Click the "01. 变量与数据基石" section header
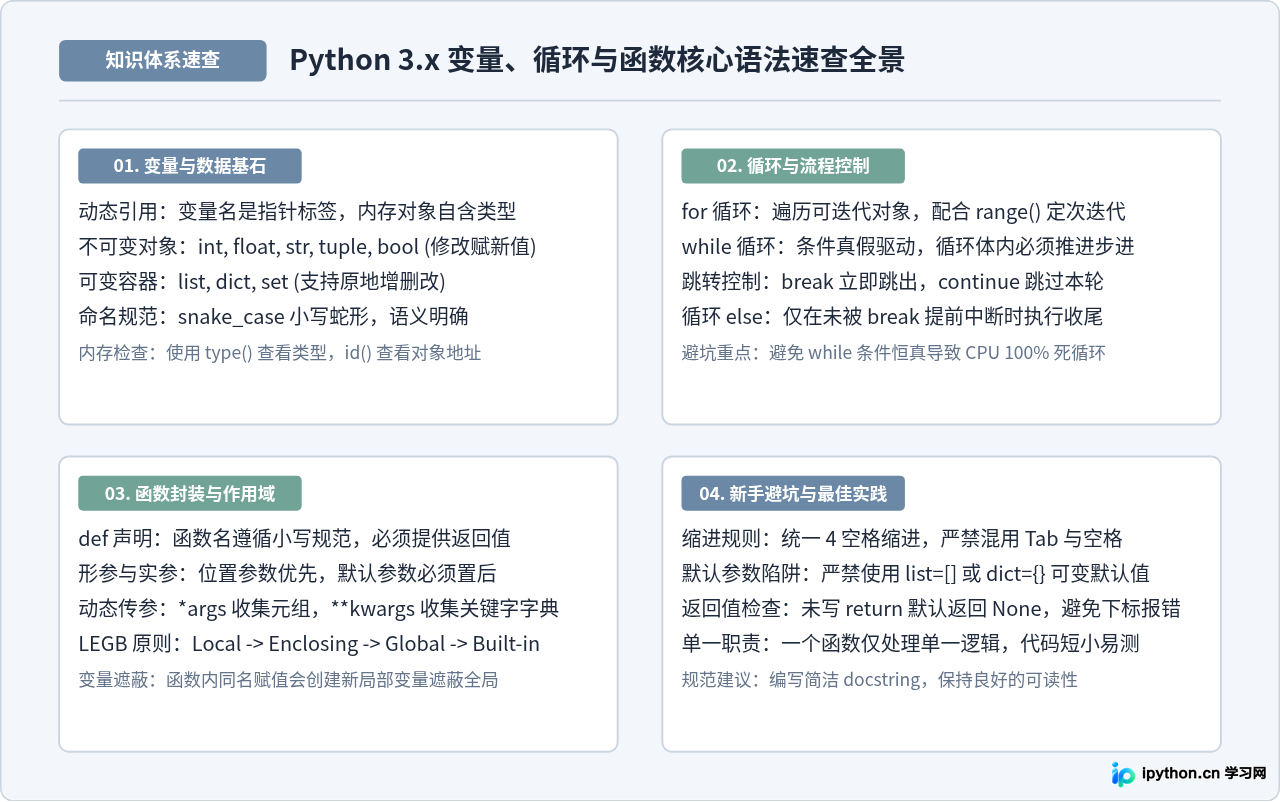 pyautogui.click(x=190, y=166)
